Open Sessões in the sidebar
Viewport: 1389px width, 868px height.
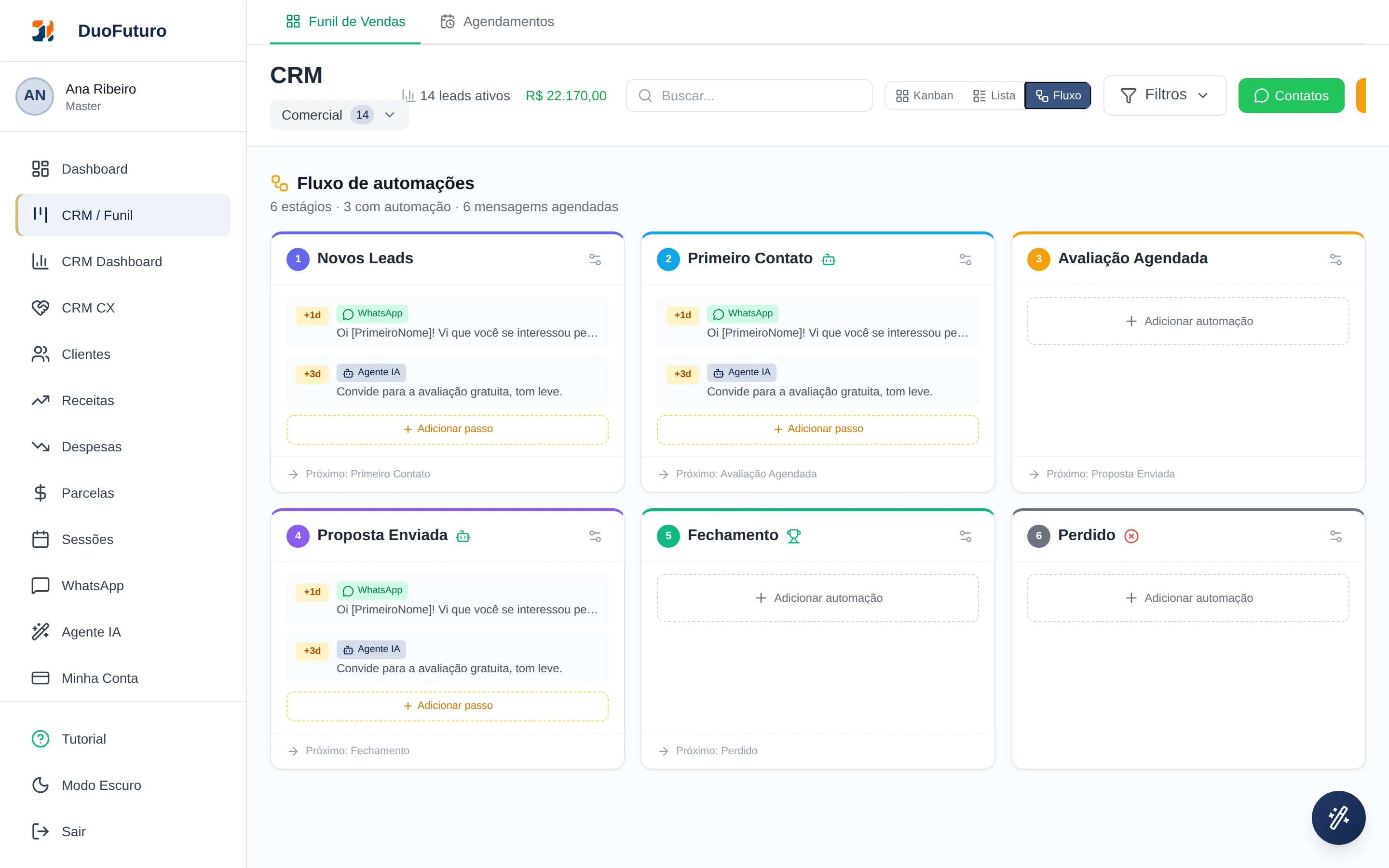(123, 539)
